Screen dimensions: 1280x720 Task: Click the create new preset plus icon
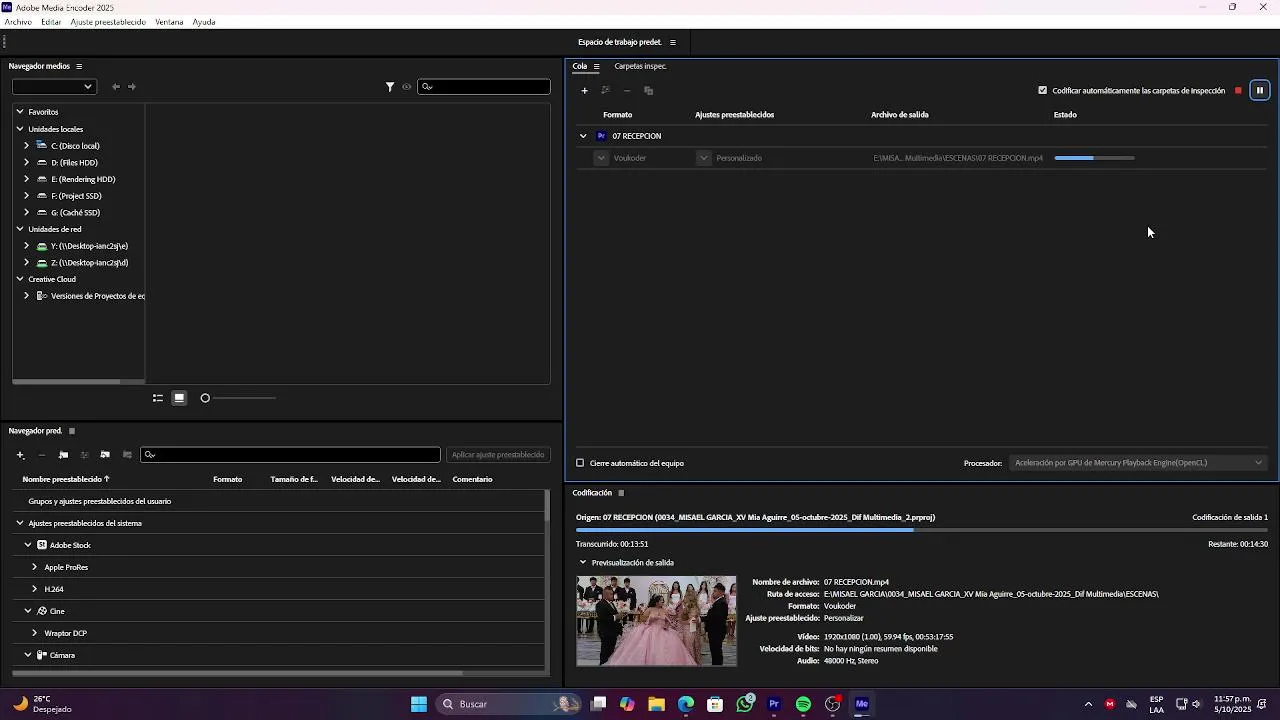(x=20, y=455)
